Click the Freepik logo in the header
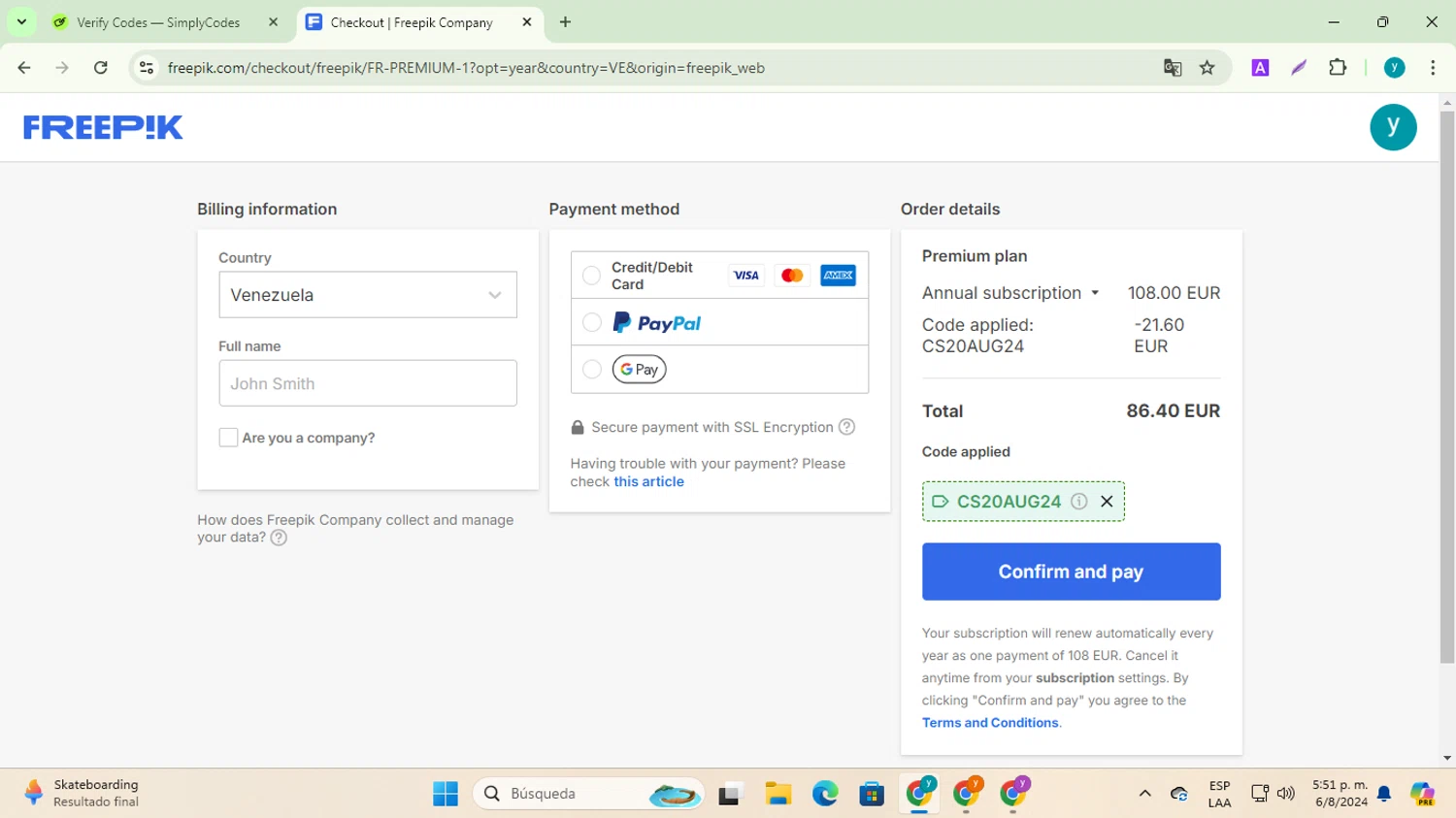1456x818 pixels. [x=103, y=127]
